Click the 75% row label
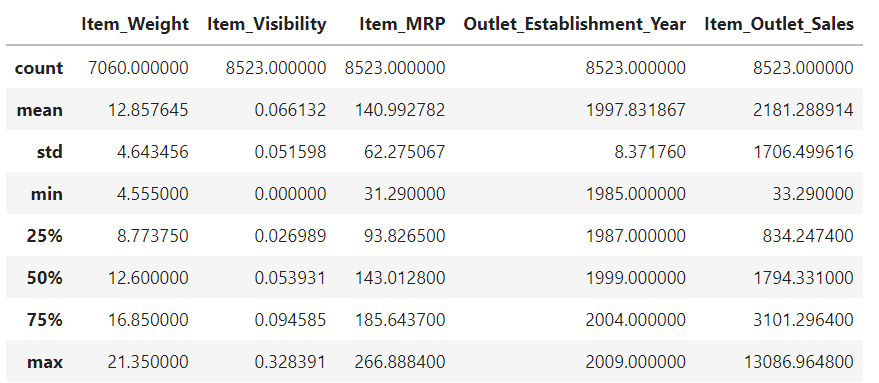 point(44,320)
